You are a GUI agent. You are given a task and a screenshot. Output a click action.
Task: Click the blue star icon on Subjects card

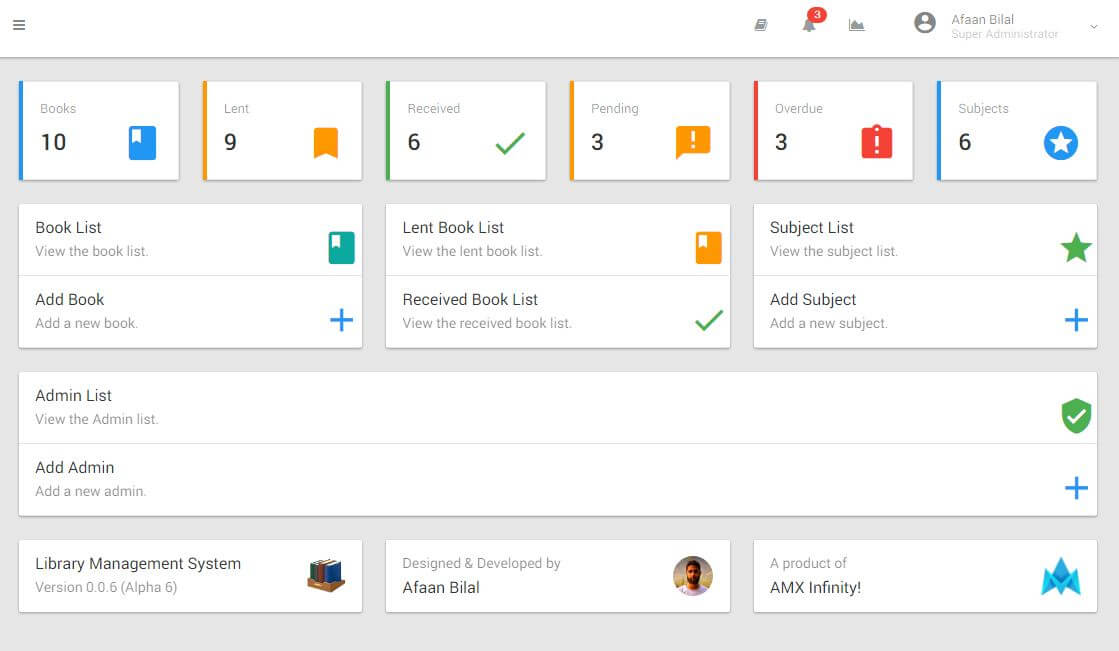[1061, 143]
